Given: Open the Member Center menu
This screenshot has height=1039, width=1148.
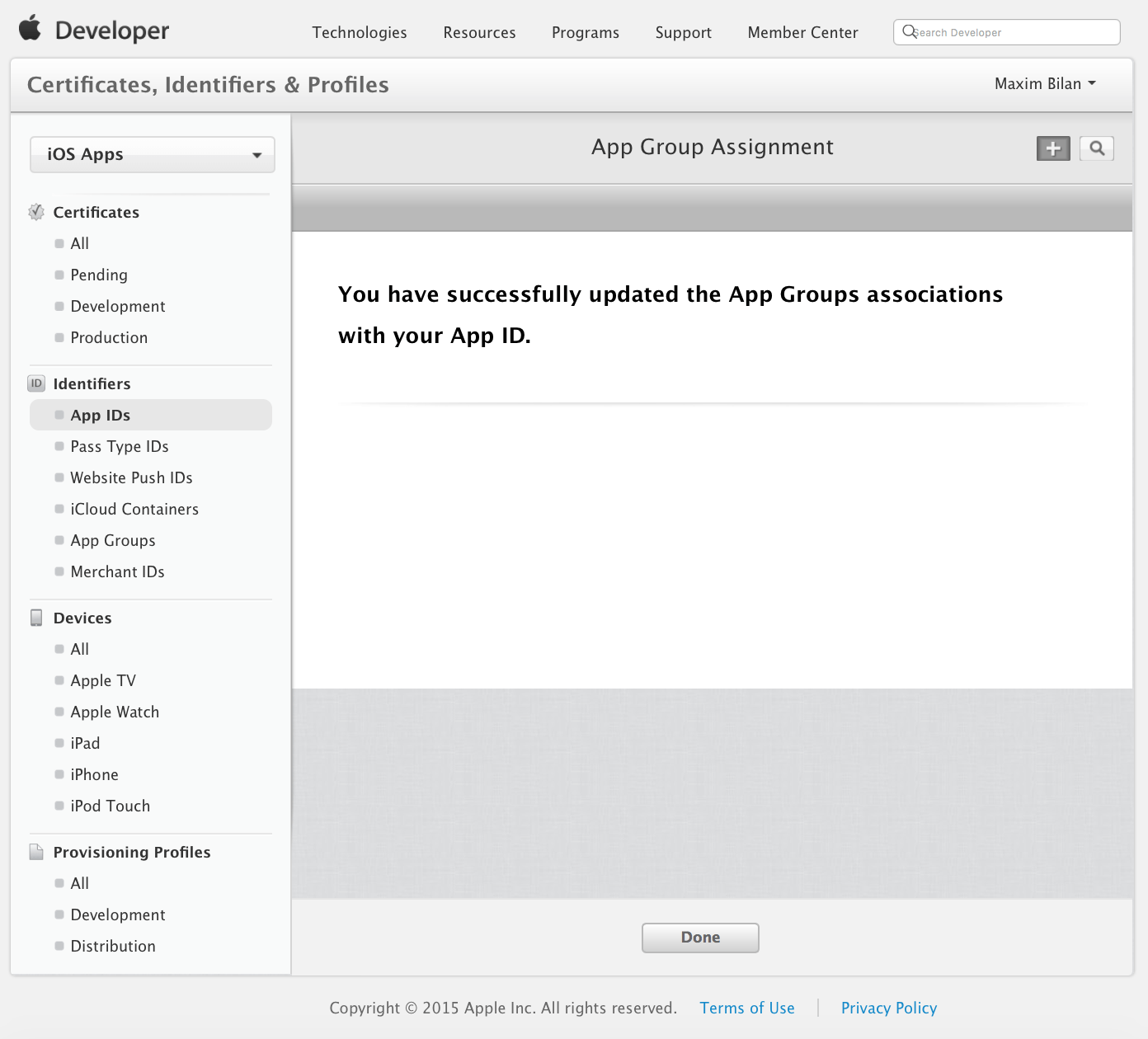Looking at the screenshot, I should click(802, 33).
